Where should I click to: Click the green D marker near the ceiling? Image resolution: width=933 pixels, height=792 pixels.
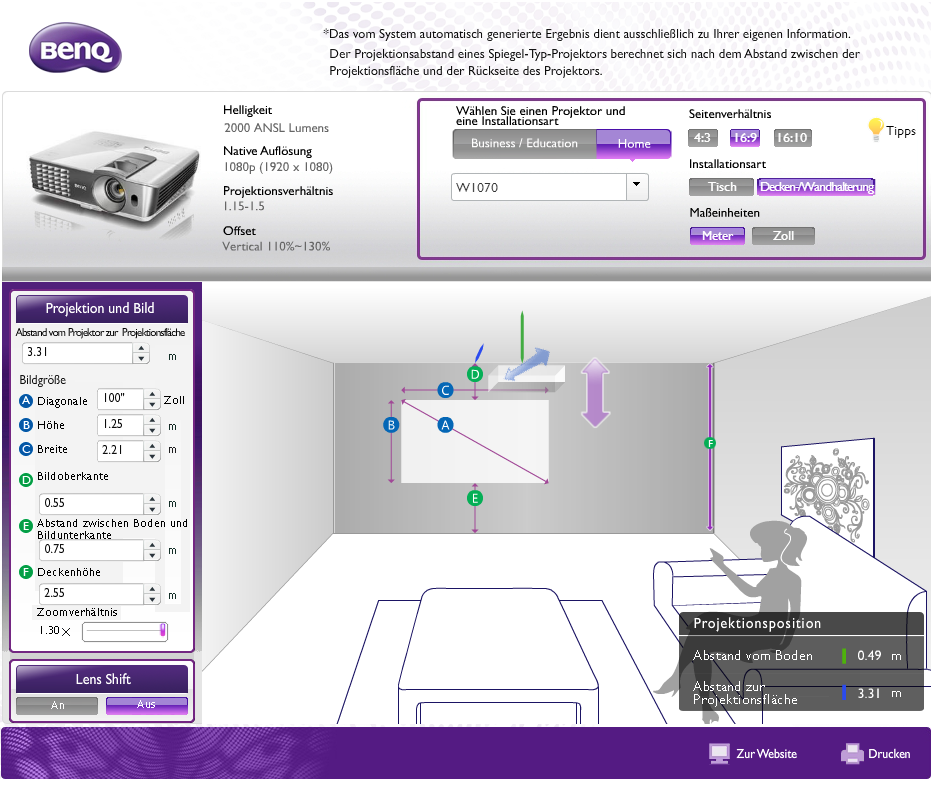point(474,374)
